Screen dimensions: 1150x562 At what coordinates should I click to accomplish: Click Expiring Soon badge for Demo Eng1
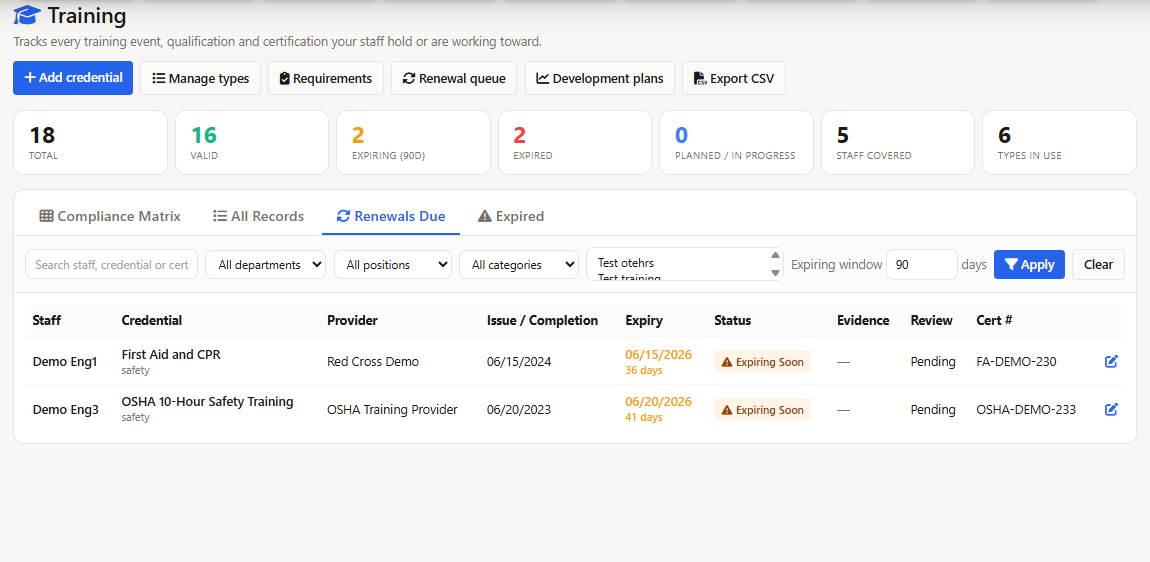tap(762, 361)
